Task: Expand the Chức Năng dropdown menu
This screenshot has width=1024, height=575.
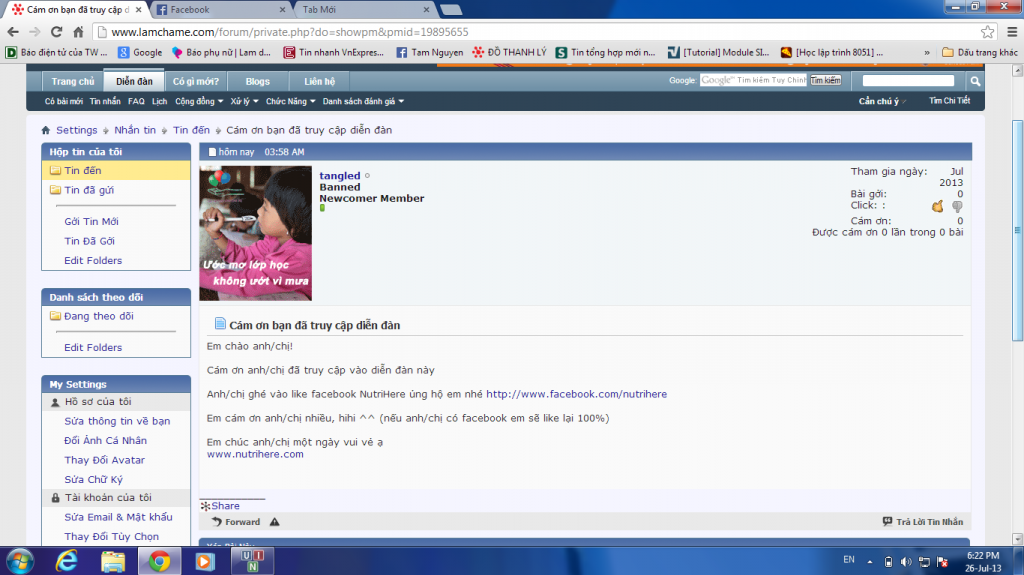Action: click(290, 101)
